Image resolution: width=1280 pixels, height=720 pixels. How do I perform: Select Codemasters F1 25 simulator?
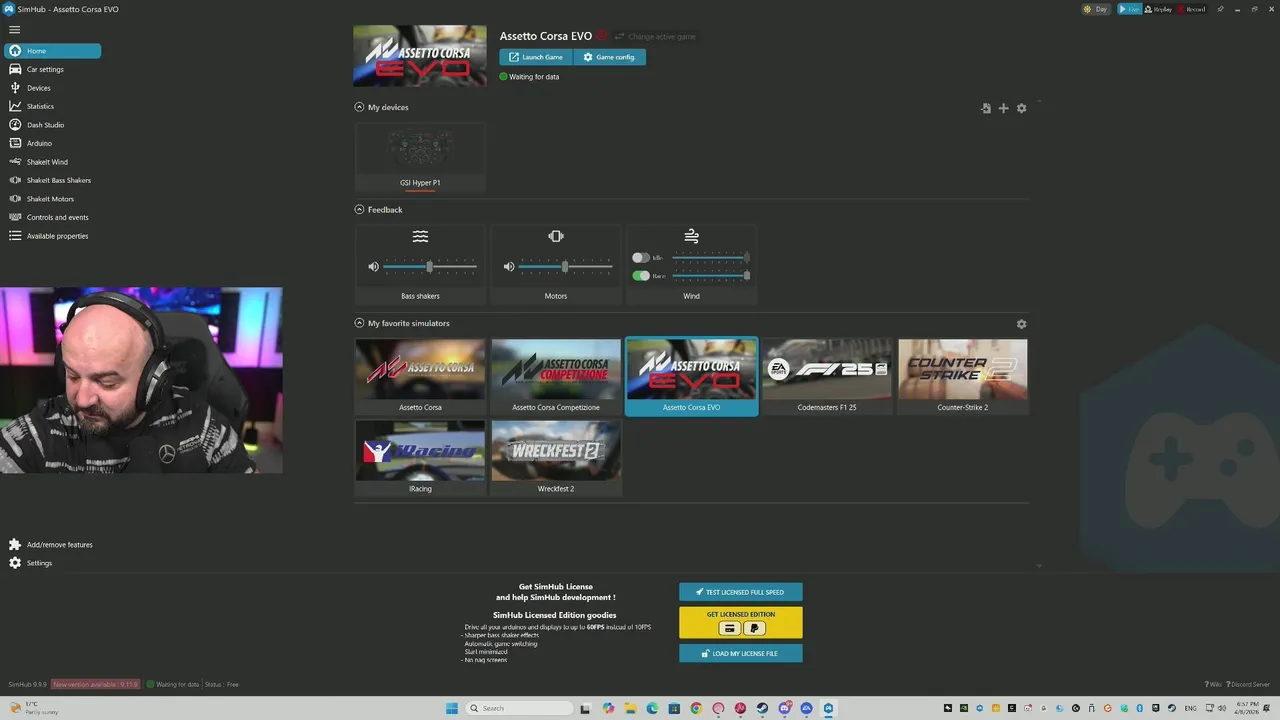(827, 376)
